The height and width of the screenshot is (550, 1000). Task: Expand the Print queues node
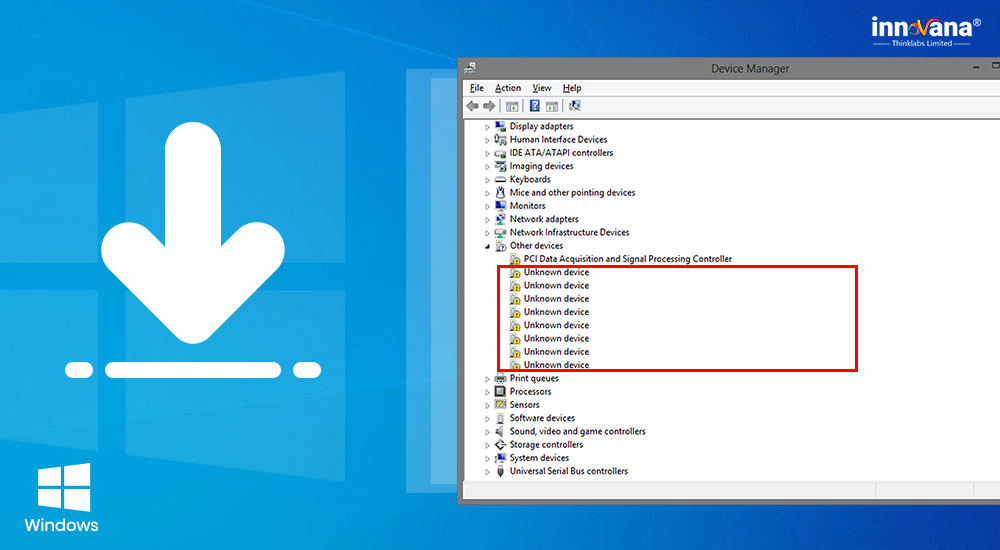point(488,379)
